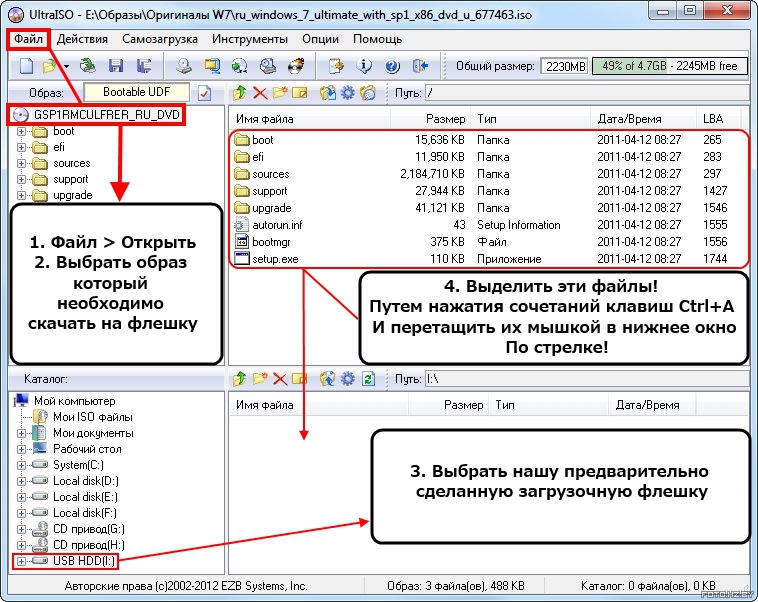Click New Folder icon in Каталог toolbar

coord(260,379)
